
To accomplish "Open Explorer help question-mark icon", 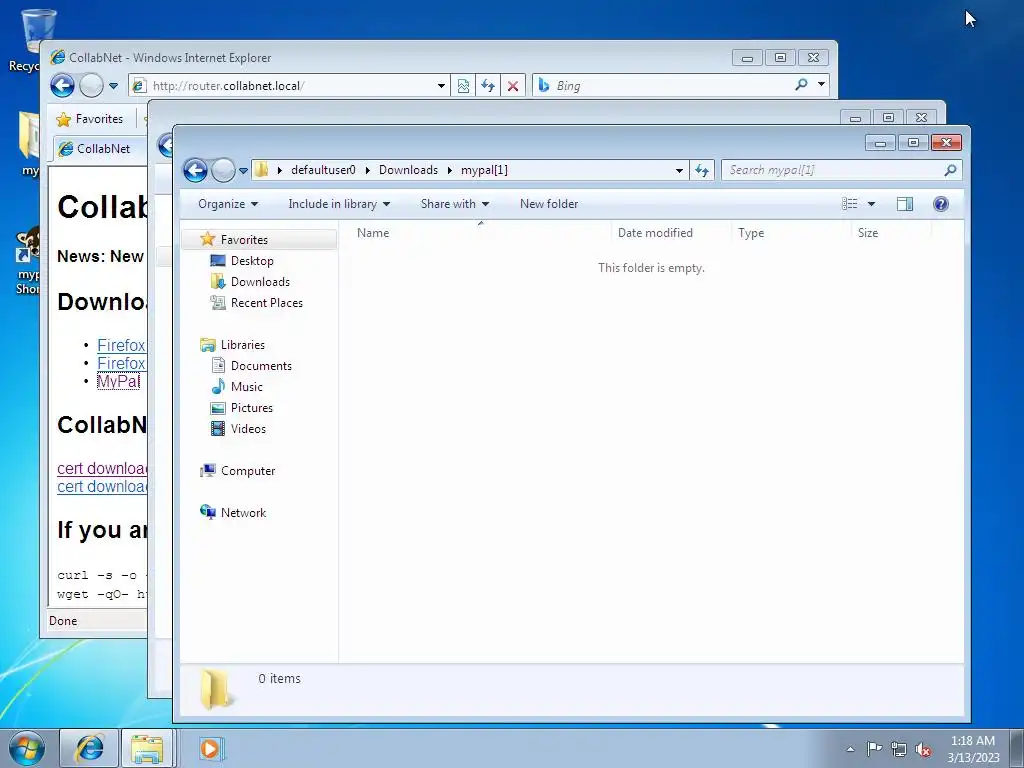I will pos(940,204).
